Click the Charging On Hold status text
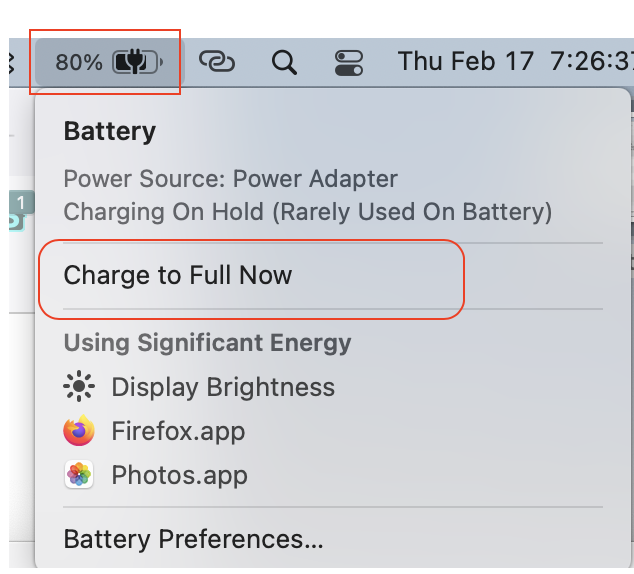The width and height of the screenshot is (634, 574). pyautogui.click(x=307, y=212)
